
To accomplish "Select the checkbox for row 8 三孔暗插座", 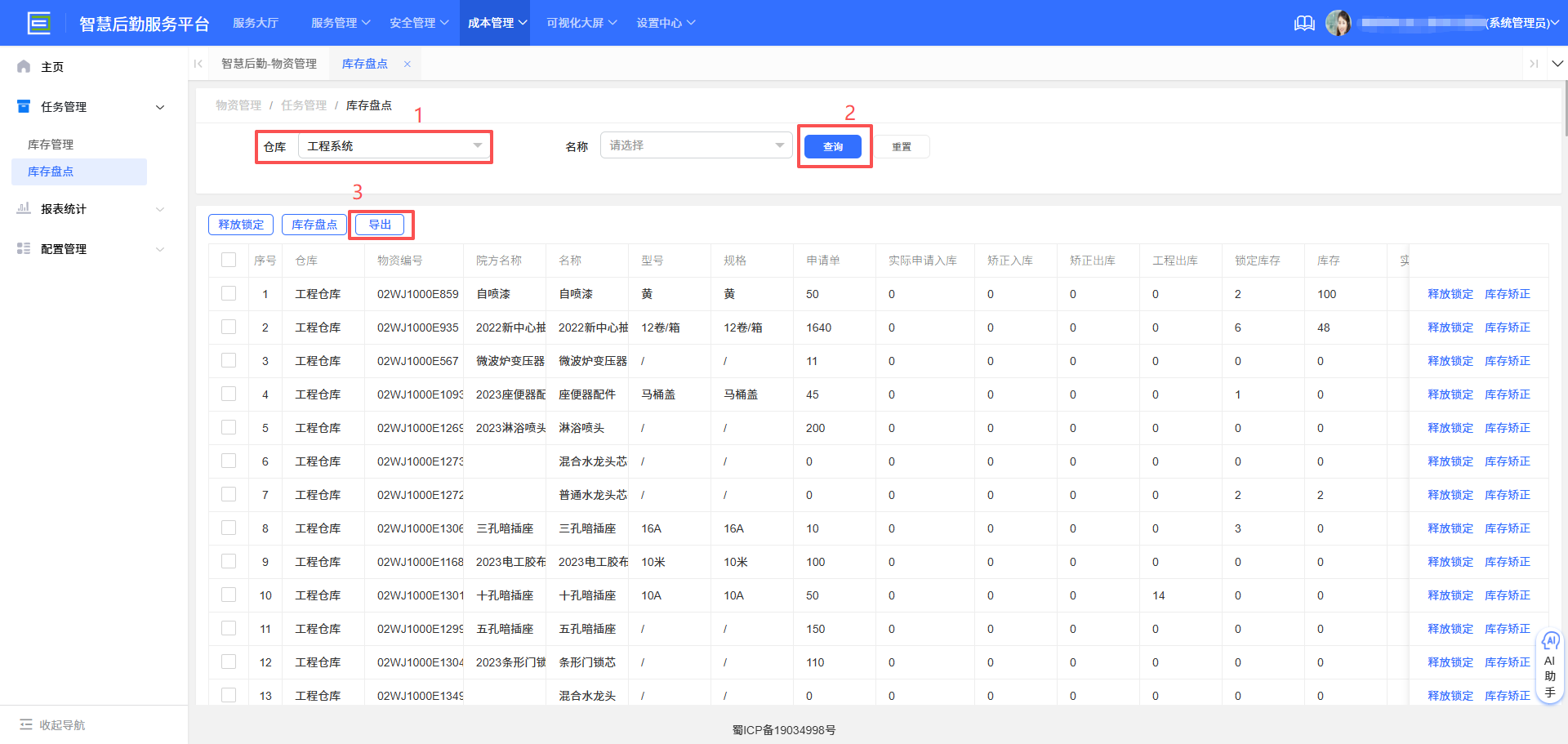I will 229,528.
